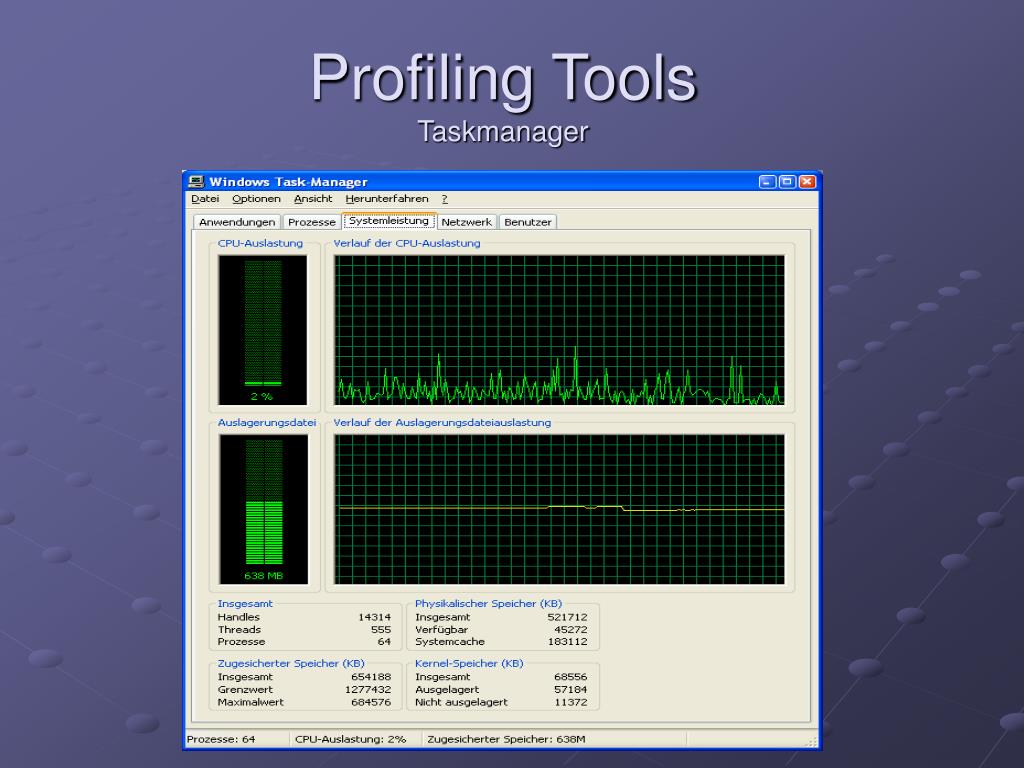Image resolution: width=1024 pixels, height=768 pixels.
Task: Click the Profiling Tools slide title
Action: click(504, 78)
